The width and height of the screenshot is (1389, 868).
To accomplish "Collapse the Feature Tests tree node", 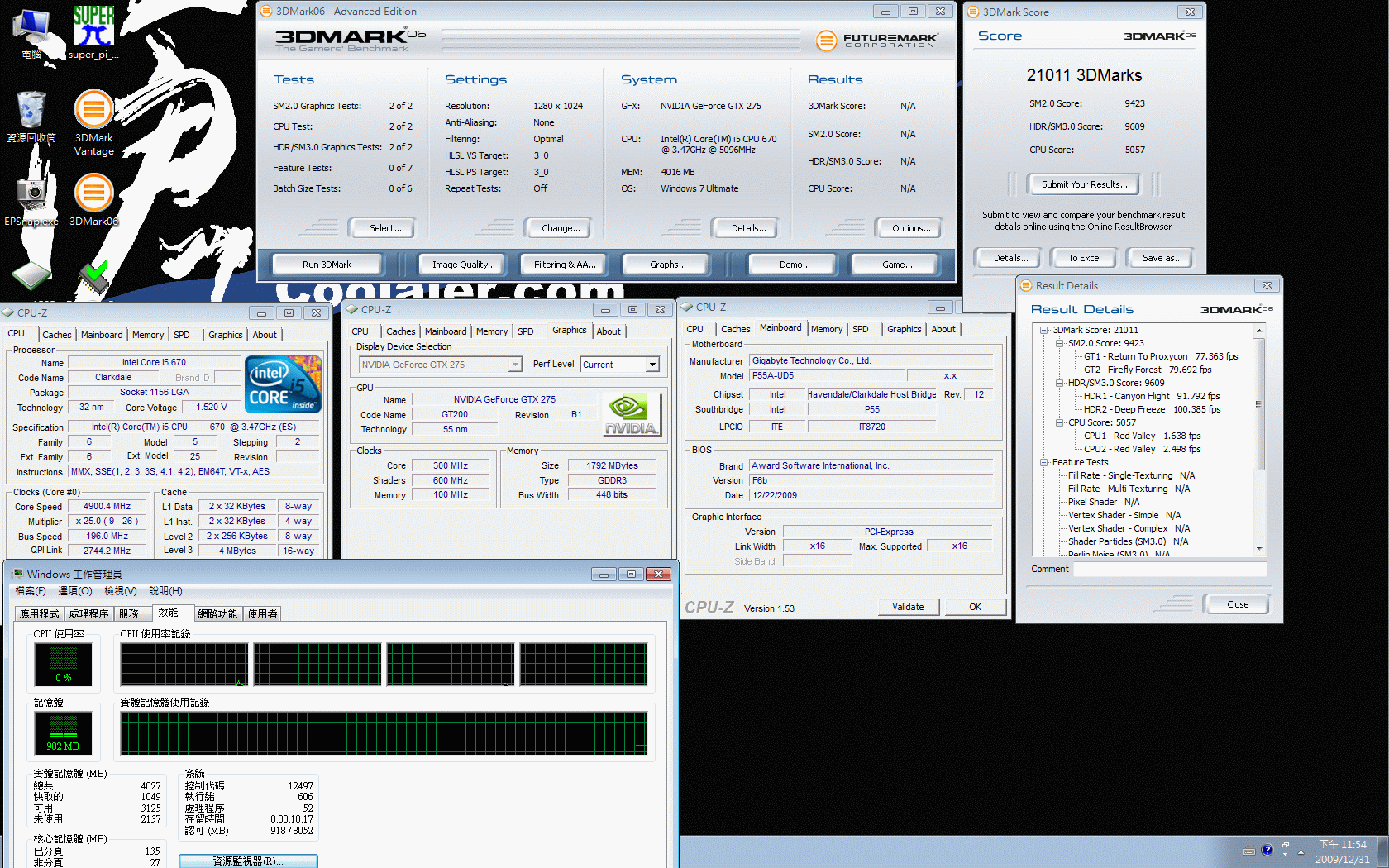I will (x=1044, y=462).
